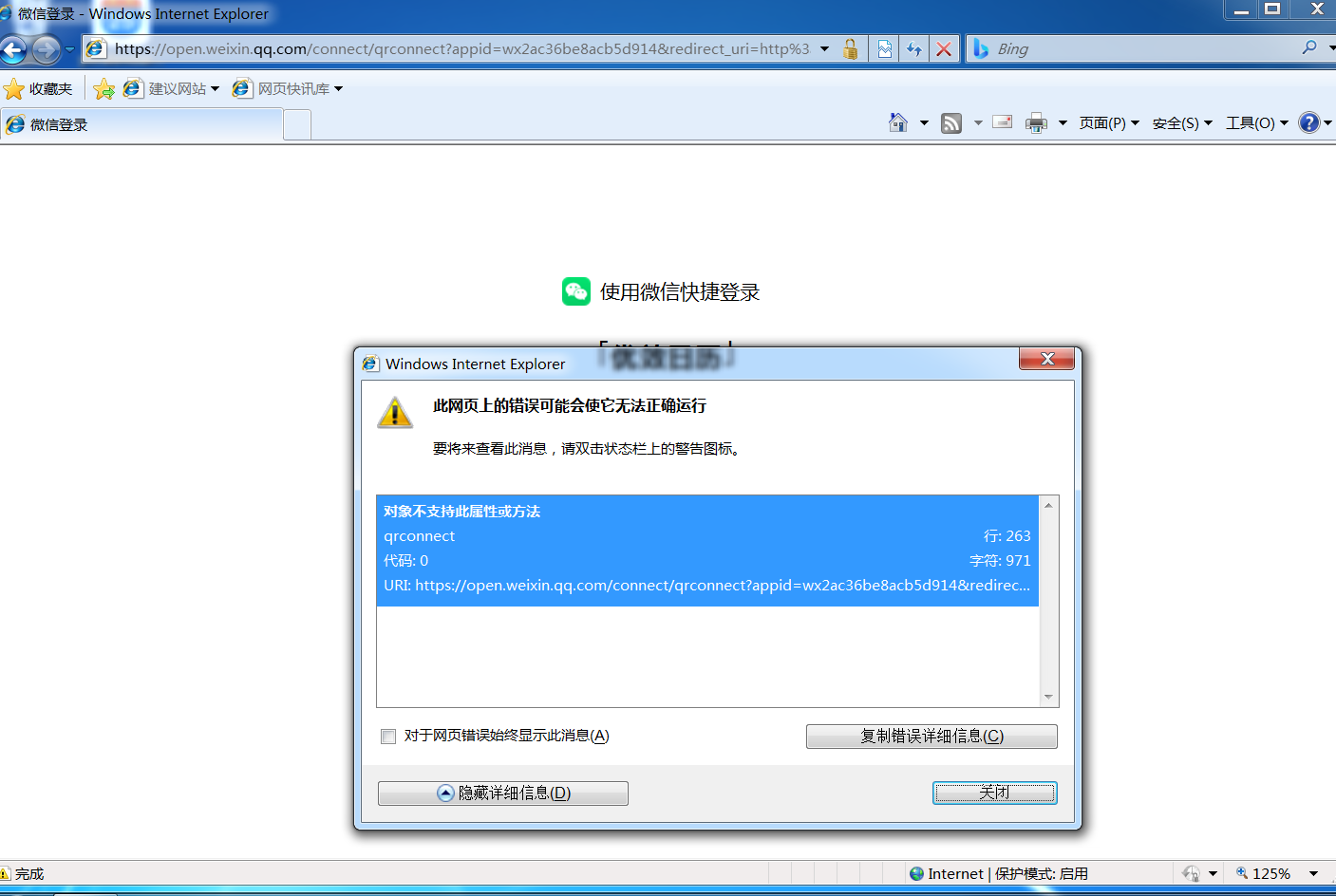The height and width of the screenshot is (896, 1336).
Task: Select error line 对象不支持此属性或方法
Action: click(461, 511)
